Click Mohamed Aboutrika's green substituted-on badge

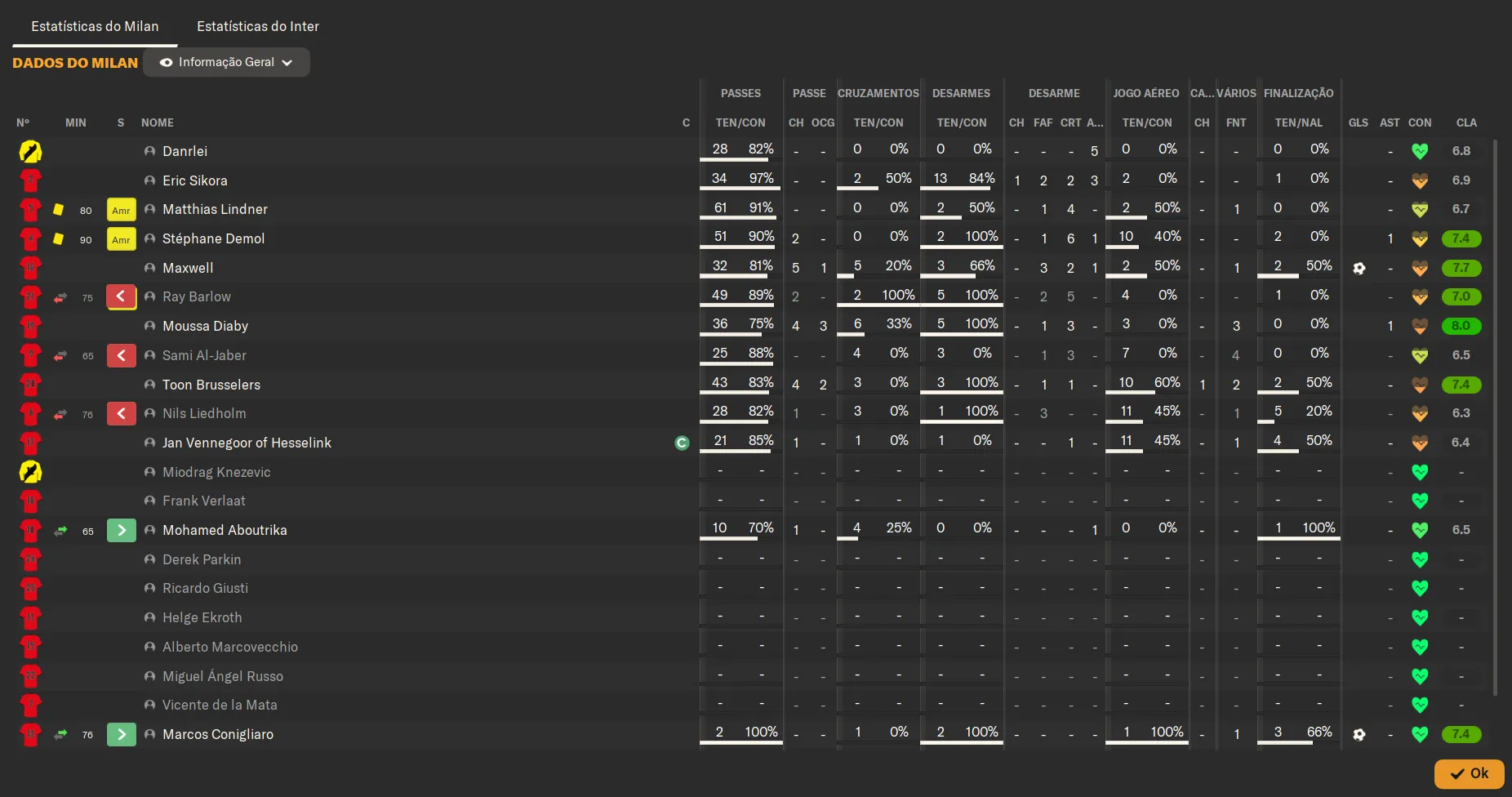click(x=121, y=531)
